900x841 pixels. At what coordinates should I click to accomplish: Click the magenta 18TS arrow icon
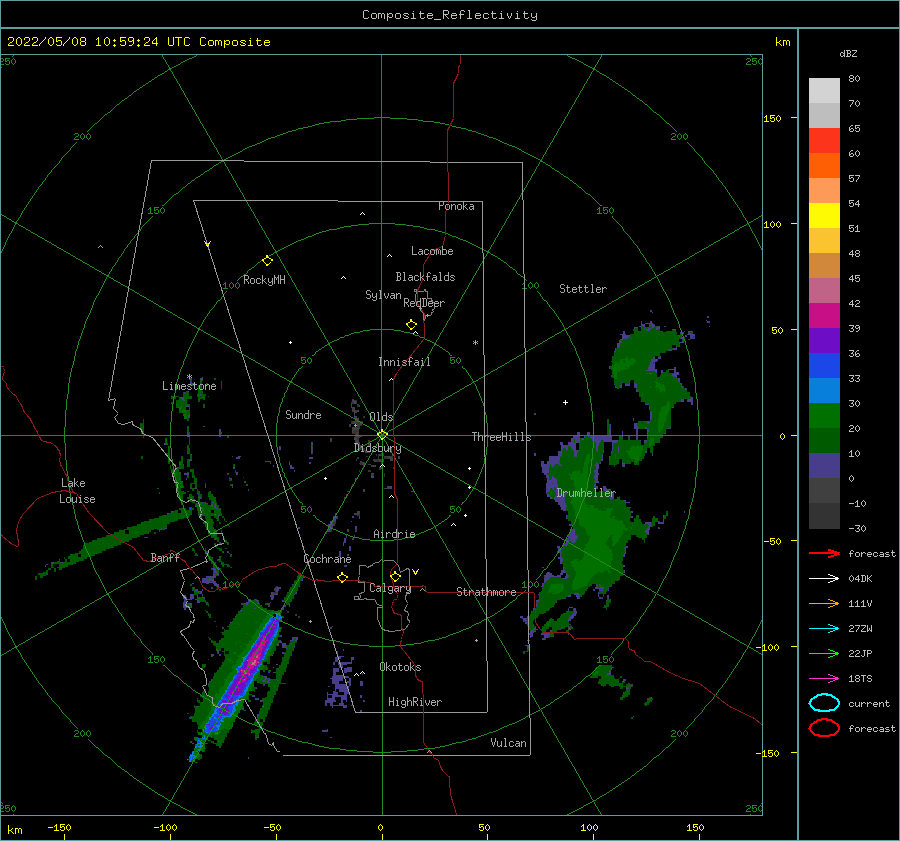[x=824, y=679]
